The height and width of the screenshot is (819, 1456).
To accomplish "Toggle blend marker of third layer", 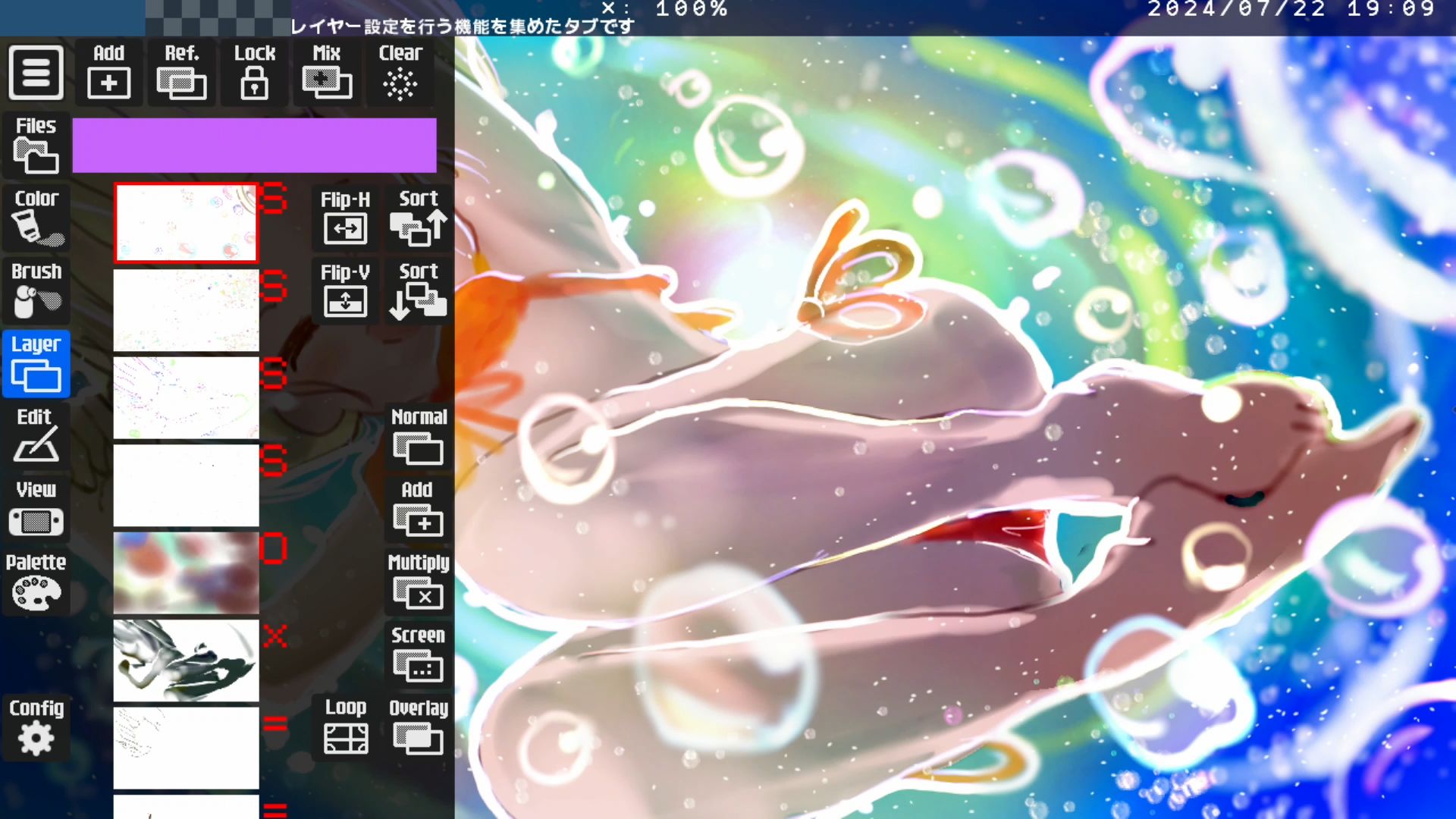I will [274, 372].
